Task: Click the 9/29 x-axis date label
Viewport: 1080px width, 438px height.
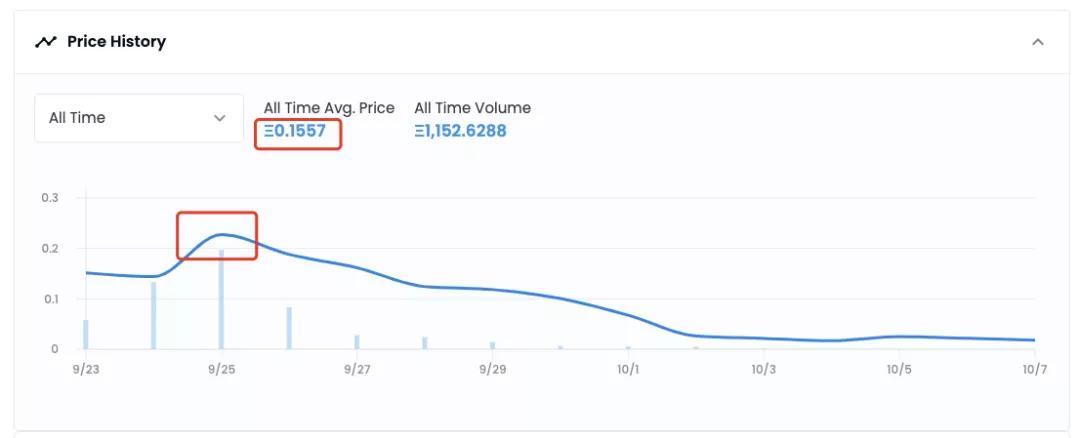Action: (492, 369)
